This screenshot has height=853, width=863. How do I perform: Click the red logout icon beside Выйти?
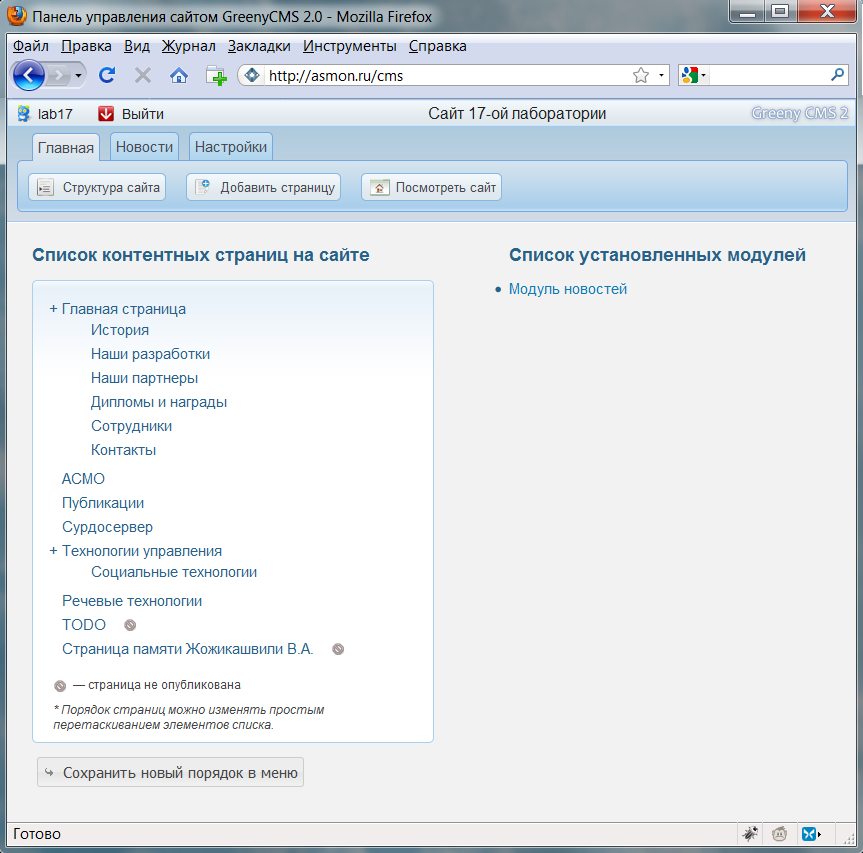[105, 113]
